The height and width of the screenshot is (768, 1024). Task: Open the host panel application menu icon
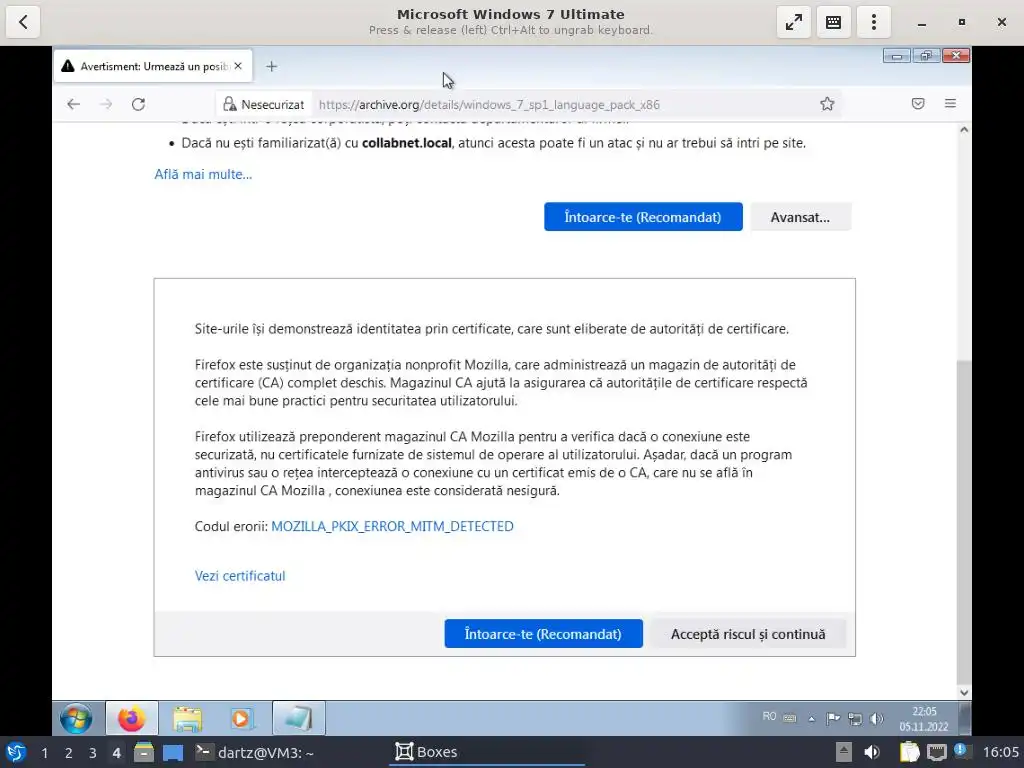(x=16, y=752)
